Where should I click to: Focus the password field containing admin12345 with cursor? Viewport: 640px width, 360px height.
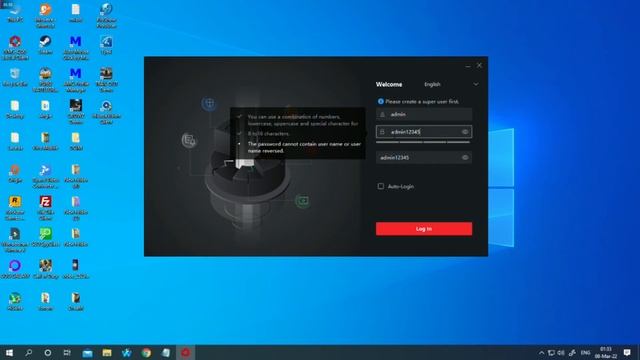[424, 132]
